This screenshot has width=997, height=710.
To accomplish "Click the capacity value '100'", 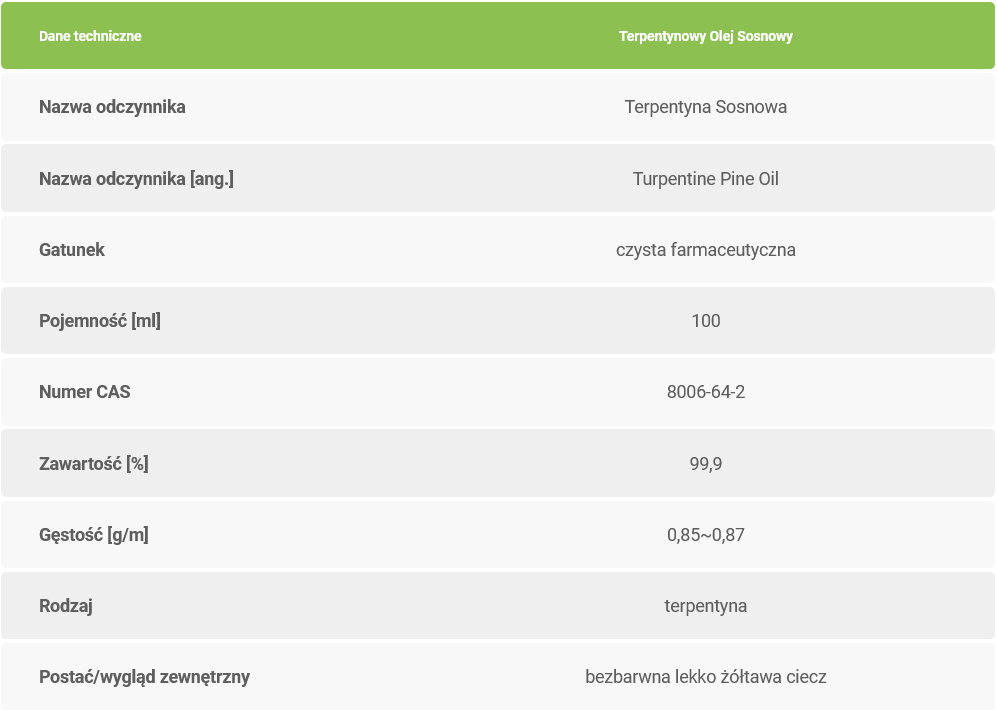I will coord(705,321).
